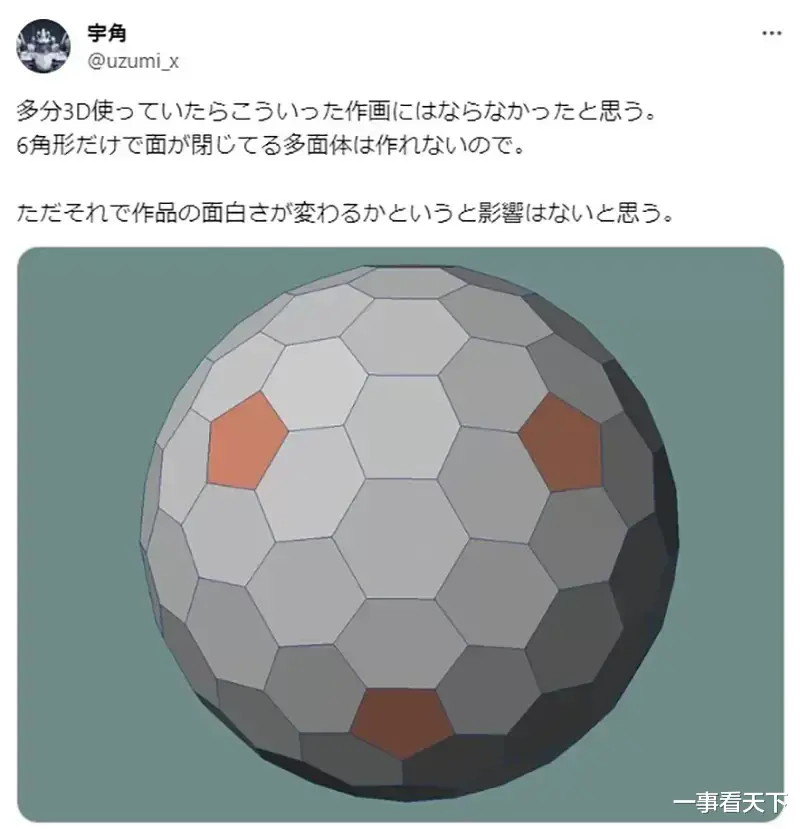
Task: Click the @uzumi_x handle
Action: (x=133, y=62)
